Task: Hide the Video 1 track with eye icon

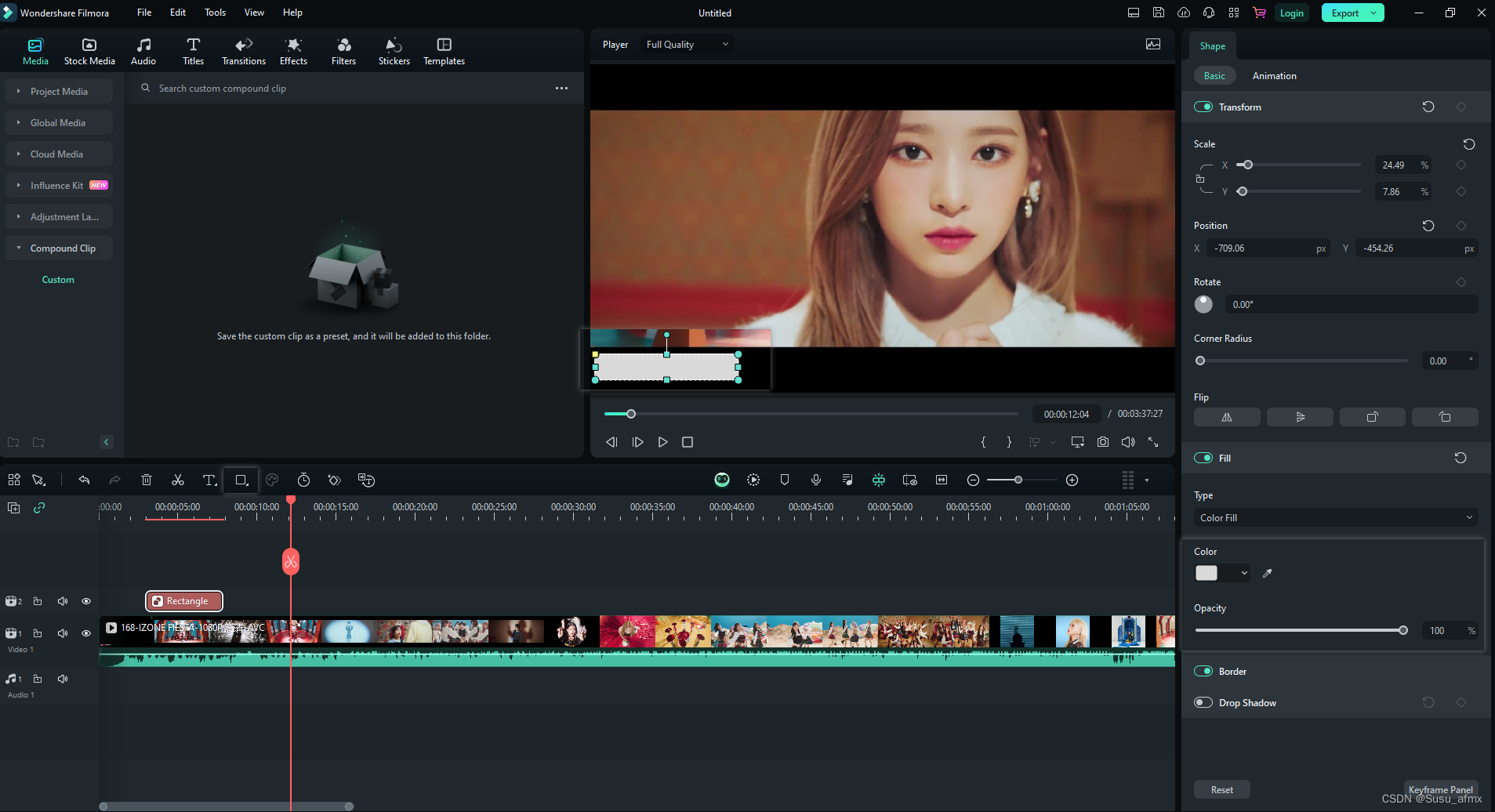Action: coord(86,633)
